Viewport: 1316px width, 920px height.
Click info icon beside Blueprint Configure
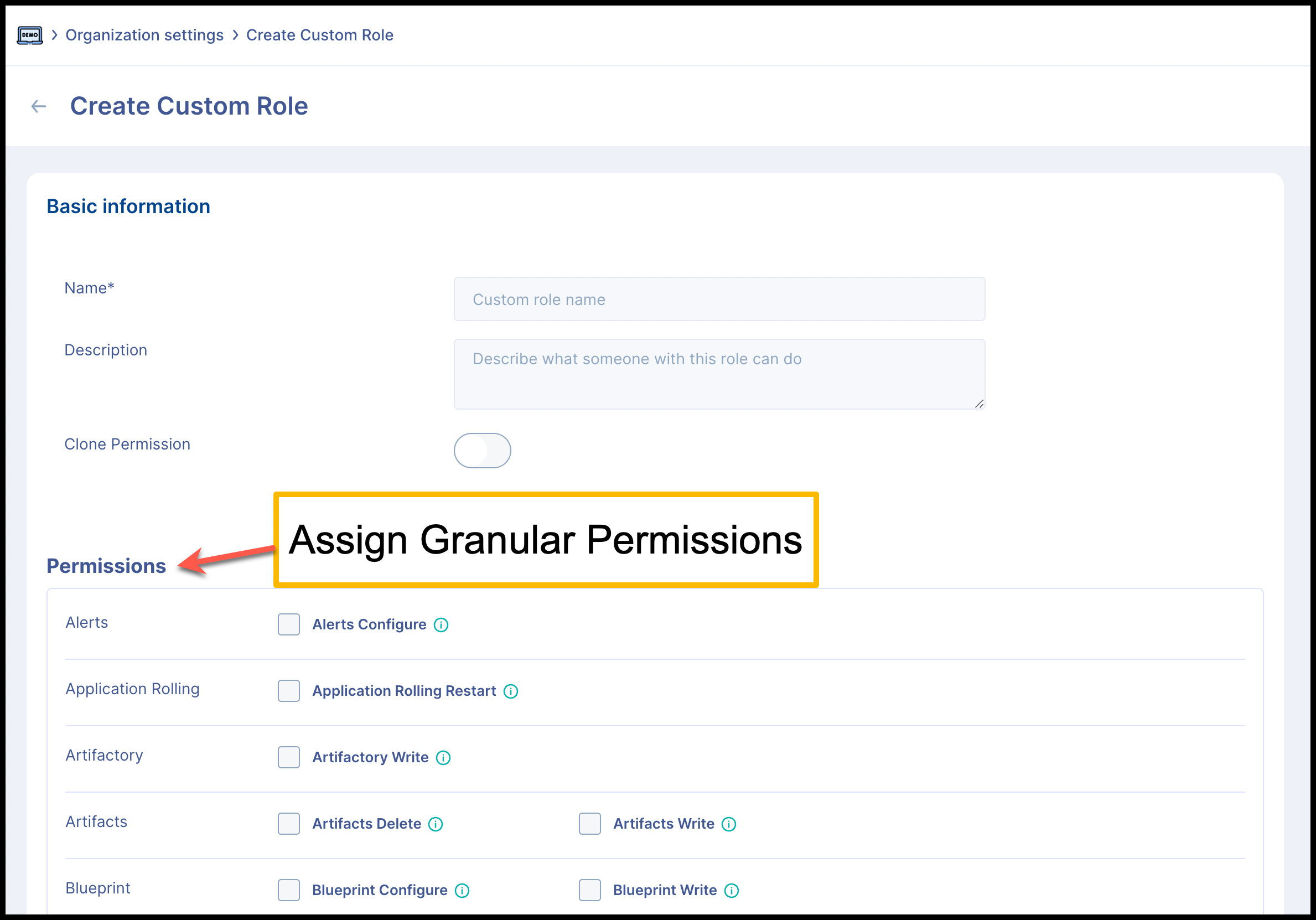tap(462, 891)
